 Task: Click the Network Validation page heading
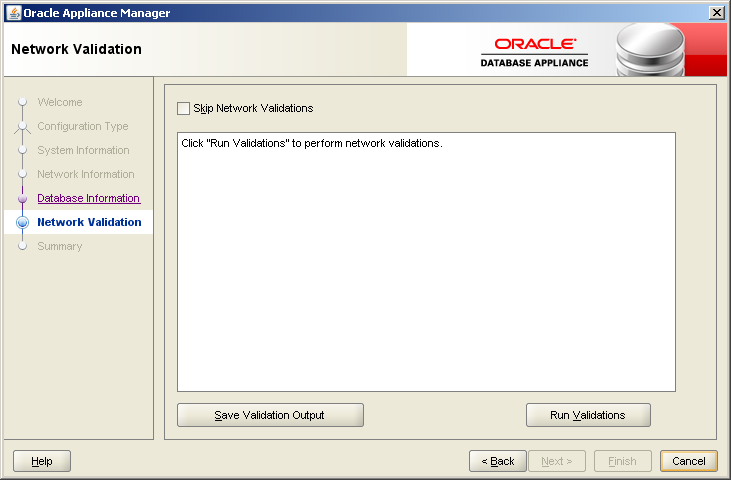[76, 49]
